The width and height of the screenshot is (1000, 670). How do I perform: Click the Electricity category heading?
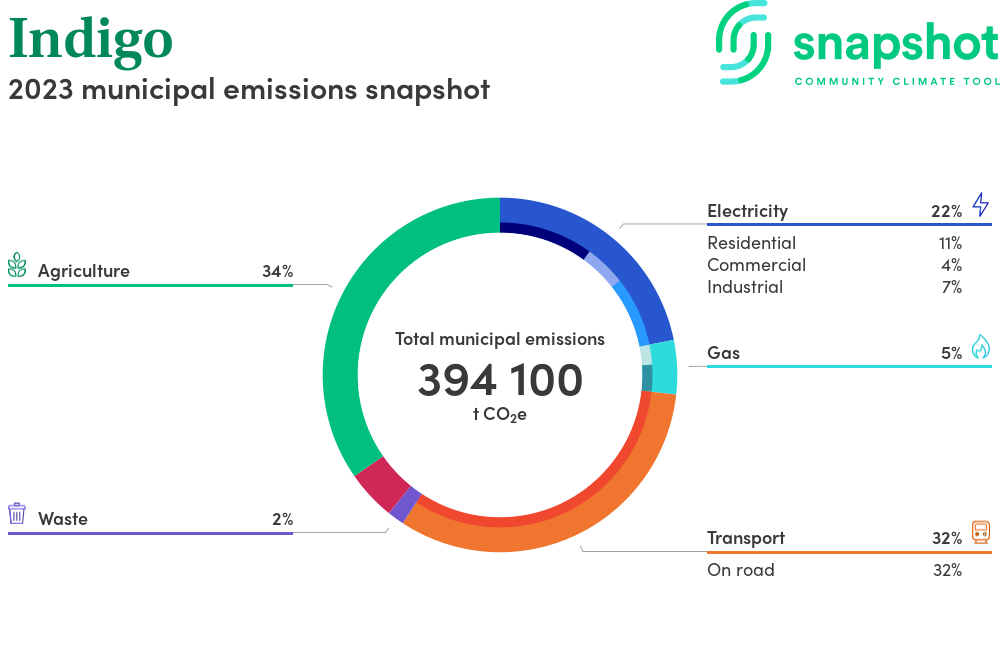coord(747,211)
